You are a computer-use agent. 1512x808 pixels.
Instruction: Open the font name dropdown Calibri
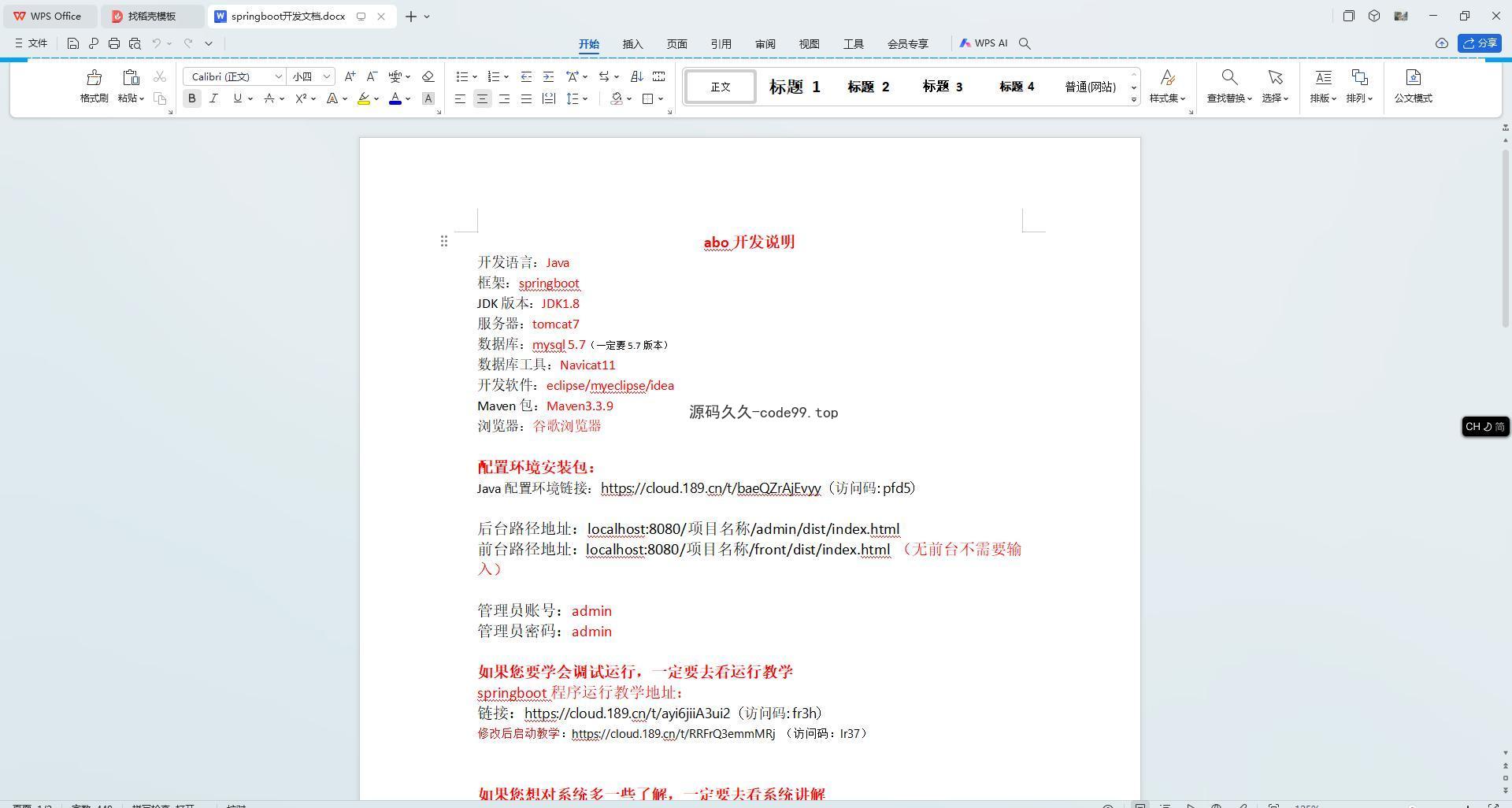[278, 76]
